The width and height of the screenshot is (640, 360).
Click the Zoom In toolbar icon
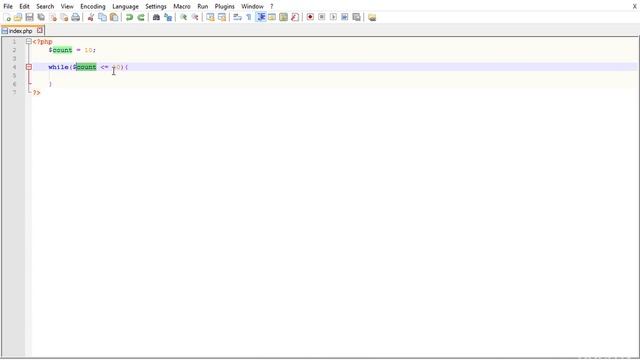pyautogui.click(x=183, y=17)
